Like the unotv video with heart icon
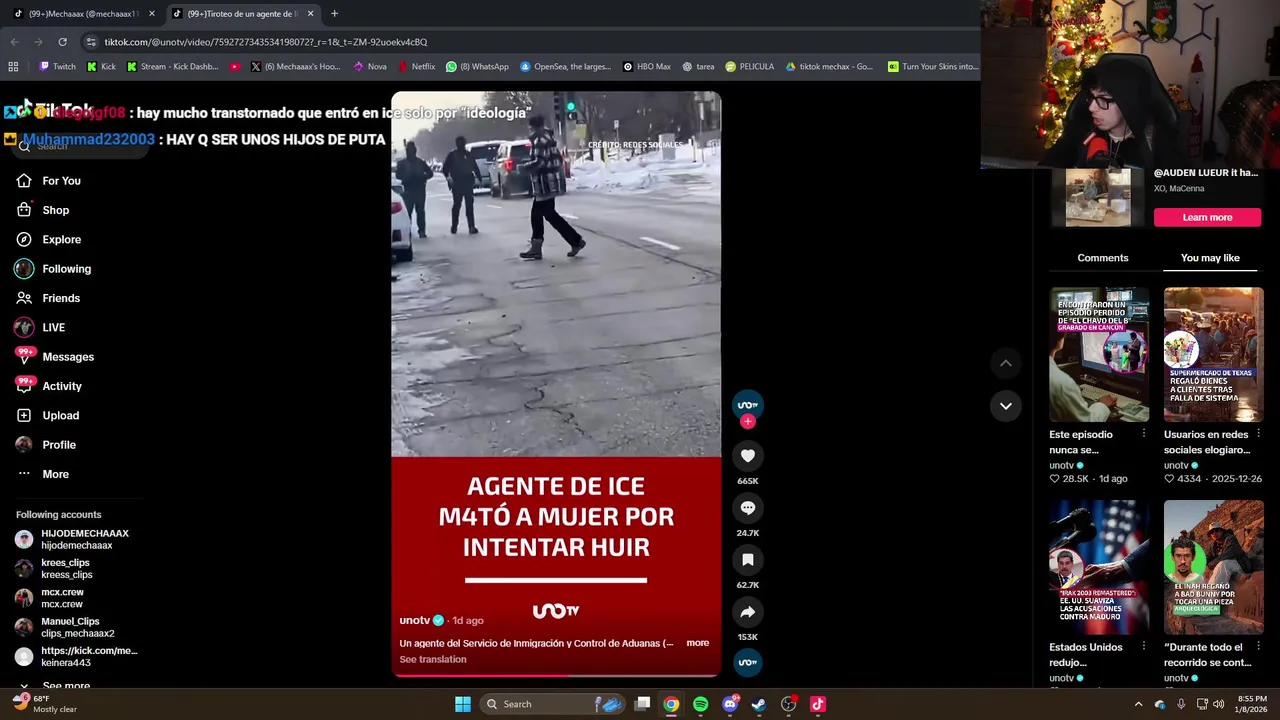Image resolution: width=1280 pixels, height=720 pixels. click(747, 456)
